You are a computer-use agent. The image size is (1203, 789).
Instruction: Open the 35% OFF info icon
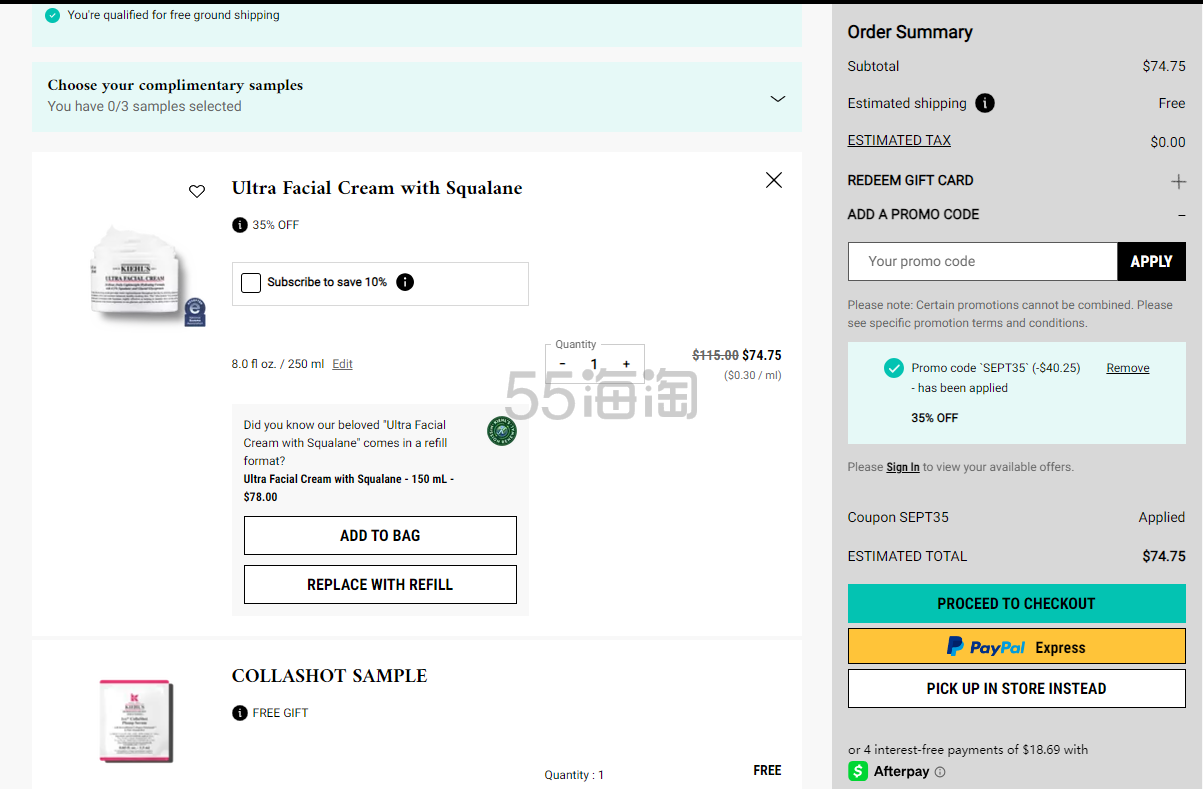click(x=240, y=225)
